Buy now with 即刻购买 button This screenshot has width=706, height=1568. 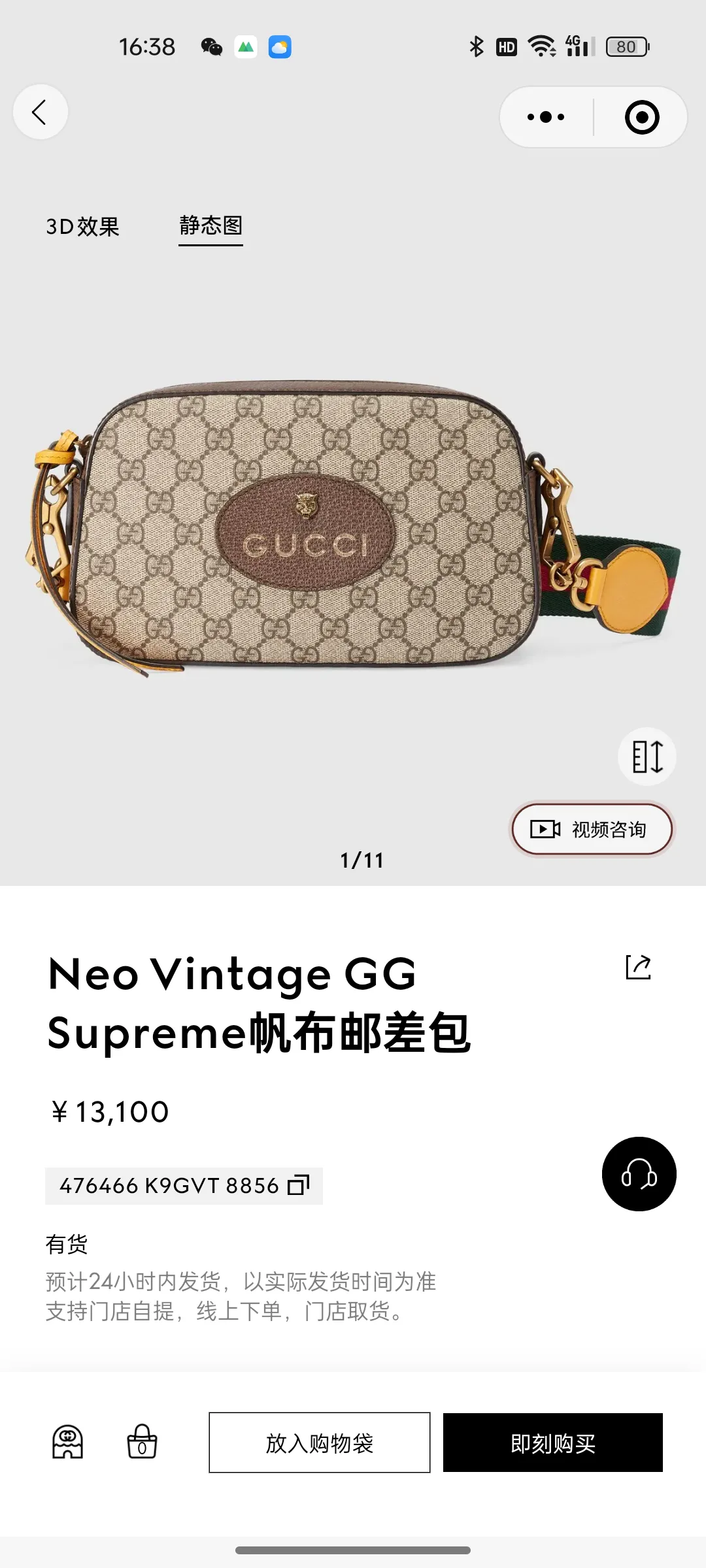coord(553,1443)
